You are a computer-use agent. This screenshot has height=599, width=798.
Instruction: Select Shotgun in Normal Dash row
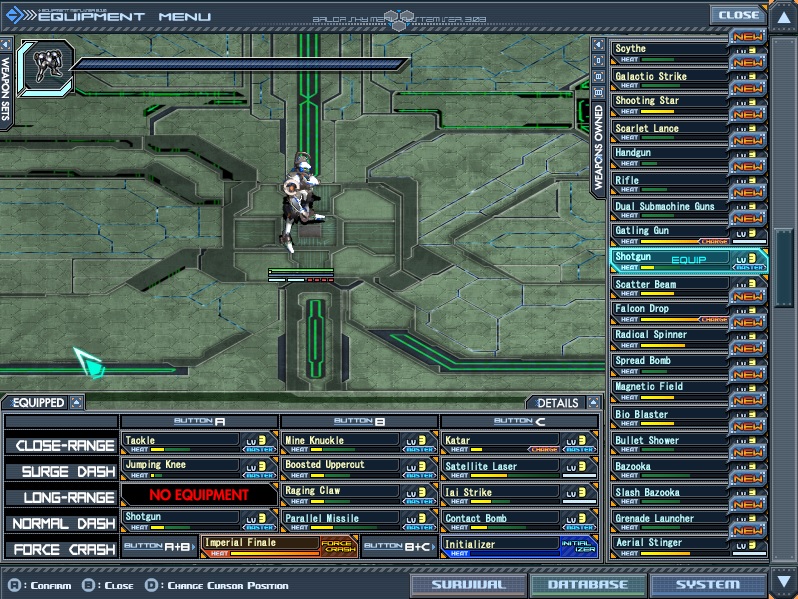click(x=199, y=520)
